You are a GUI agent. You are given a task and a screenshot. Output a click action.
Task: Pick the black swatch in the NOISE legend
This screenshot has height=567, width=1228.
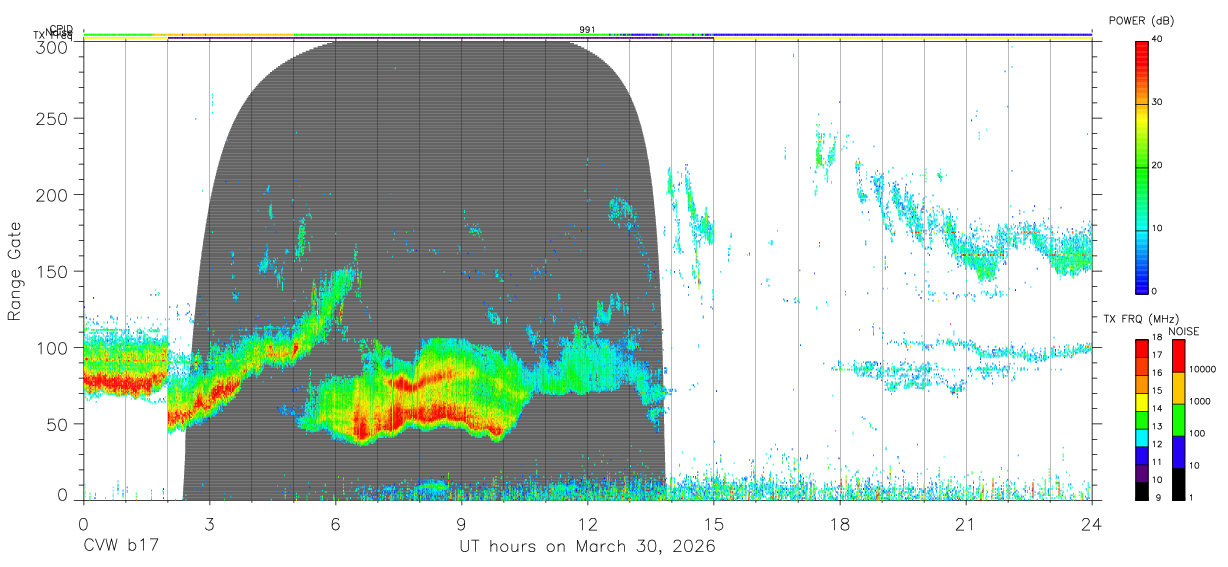tap(1178, 483)
